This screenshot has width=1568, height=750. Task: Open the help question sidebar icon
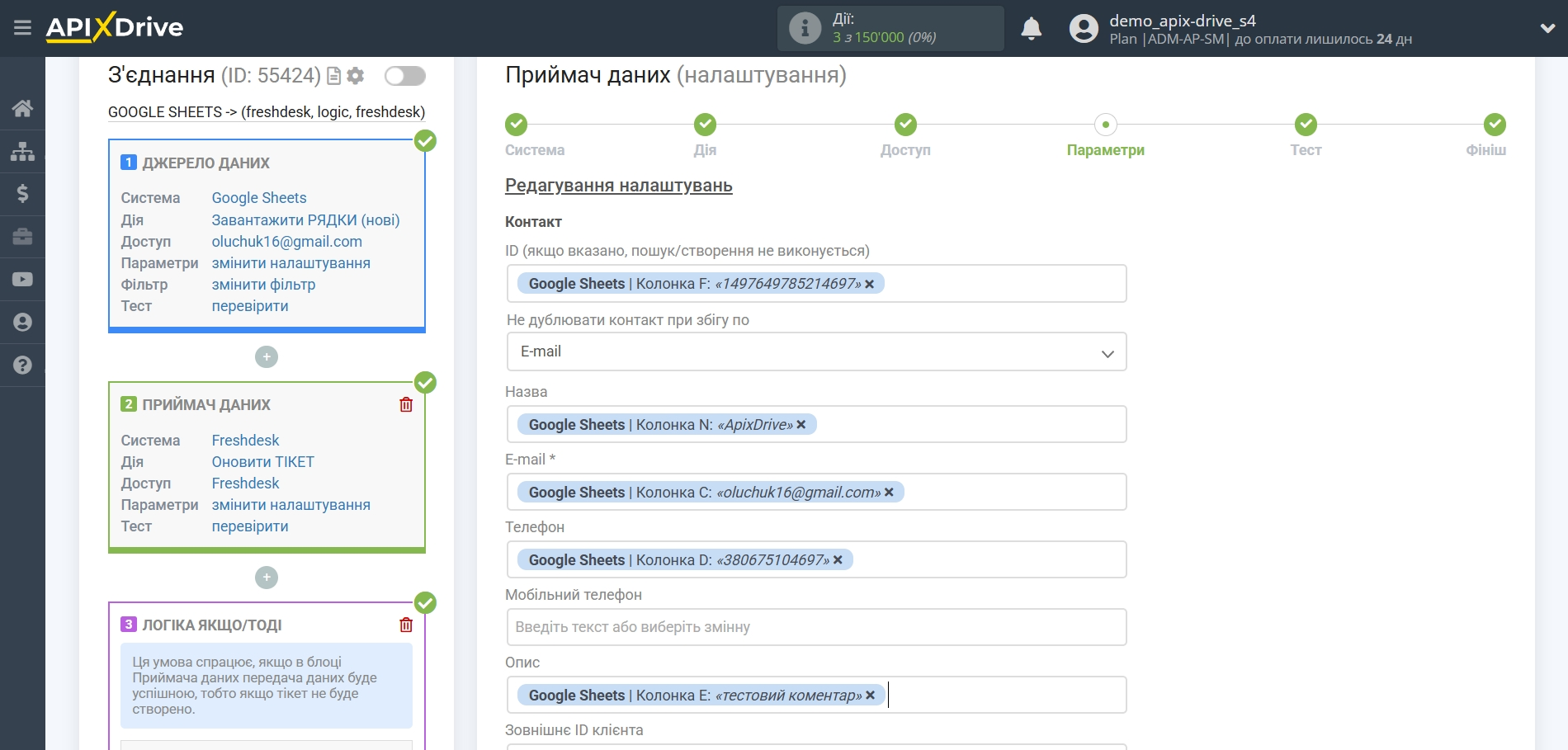point(22,366)
